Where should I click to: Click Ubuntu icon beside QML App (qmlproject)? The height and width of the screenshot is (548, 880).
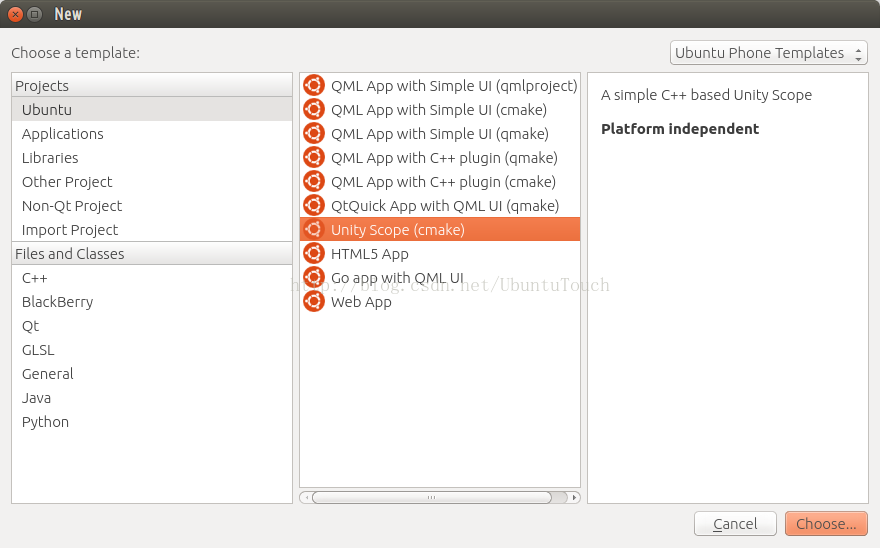314,85
